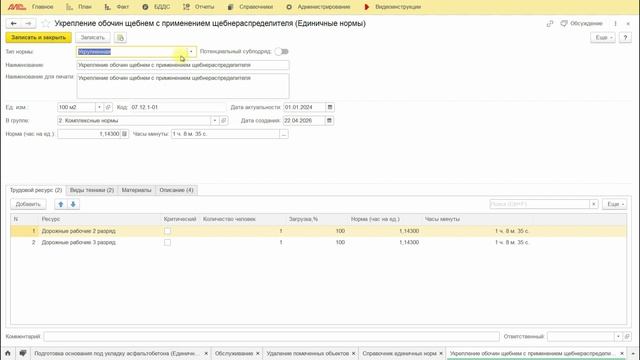Close the Справочник единичных норм tab
640x360 pixels.
(441, 353)
